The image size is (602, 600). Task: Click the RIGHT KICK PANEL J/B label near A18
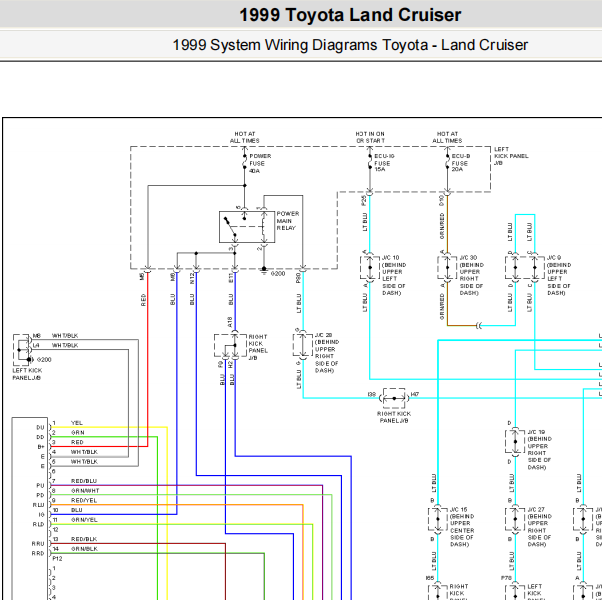258,347
